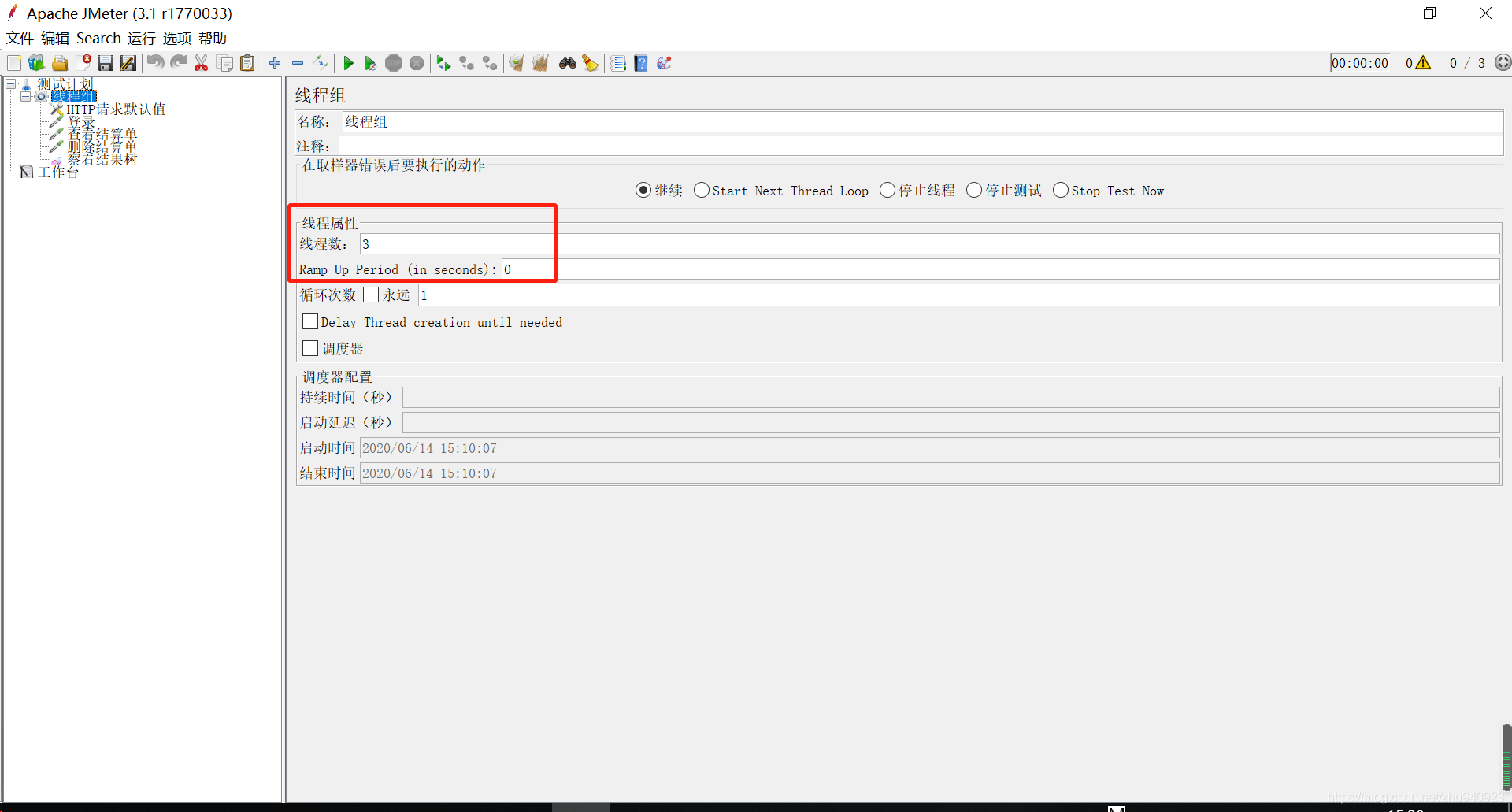The image size is (1512, 812).
Task: Open the '选项' menu
Action: point(176,38)
